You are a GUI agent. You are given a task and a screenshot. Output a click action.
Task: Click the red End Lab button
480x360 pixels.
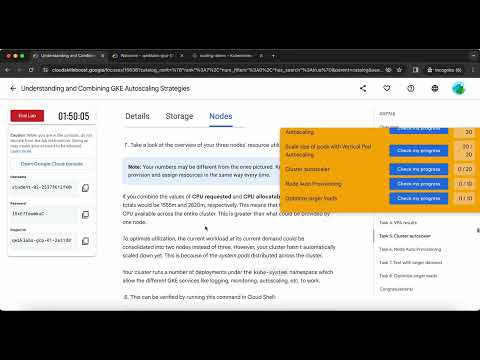27,116
